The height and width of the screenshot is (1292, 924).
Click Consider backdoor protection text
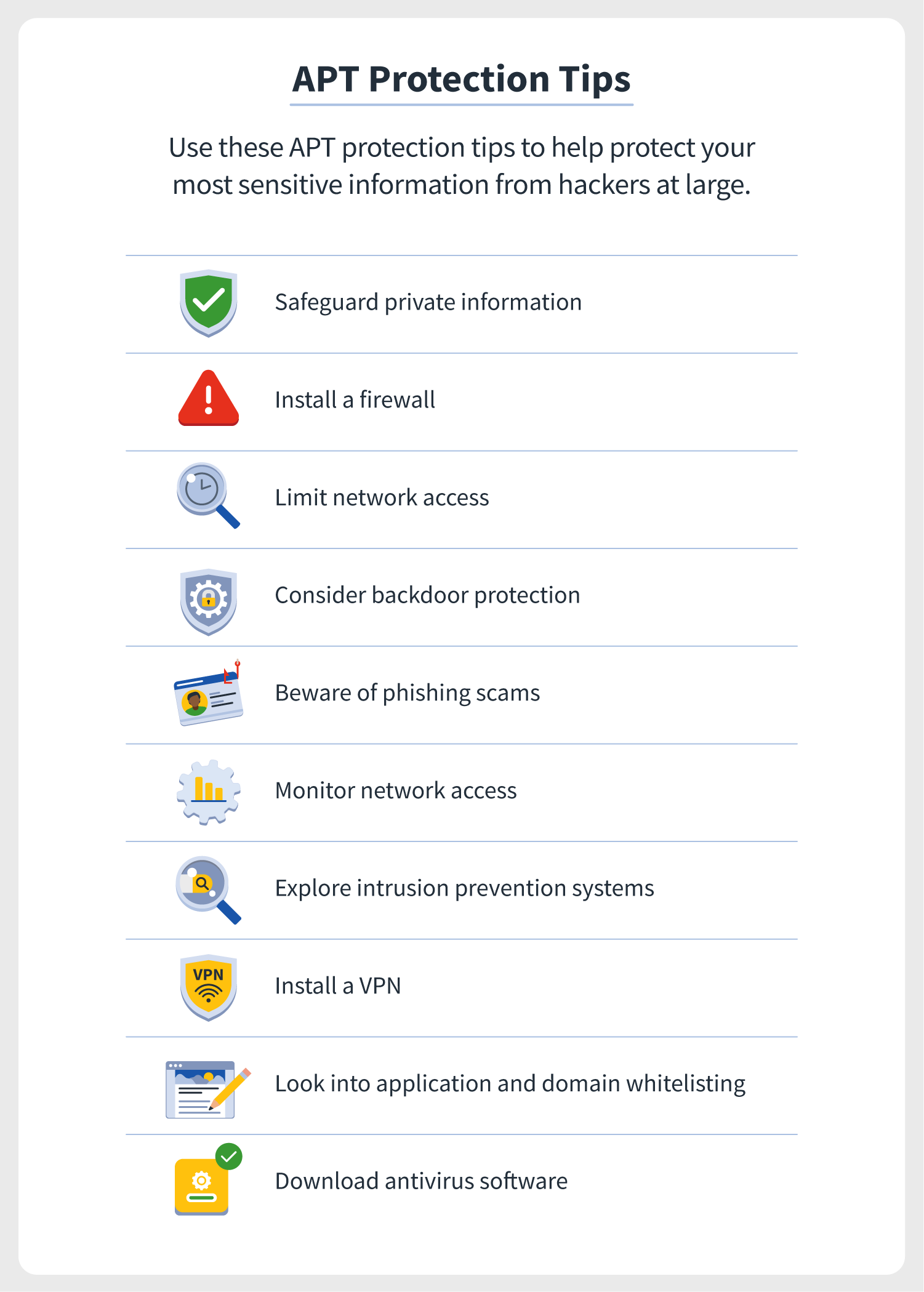click(428, 595)
